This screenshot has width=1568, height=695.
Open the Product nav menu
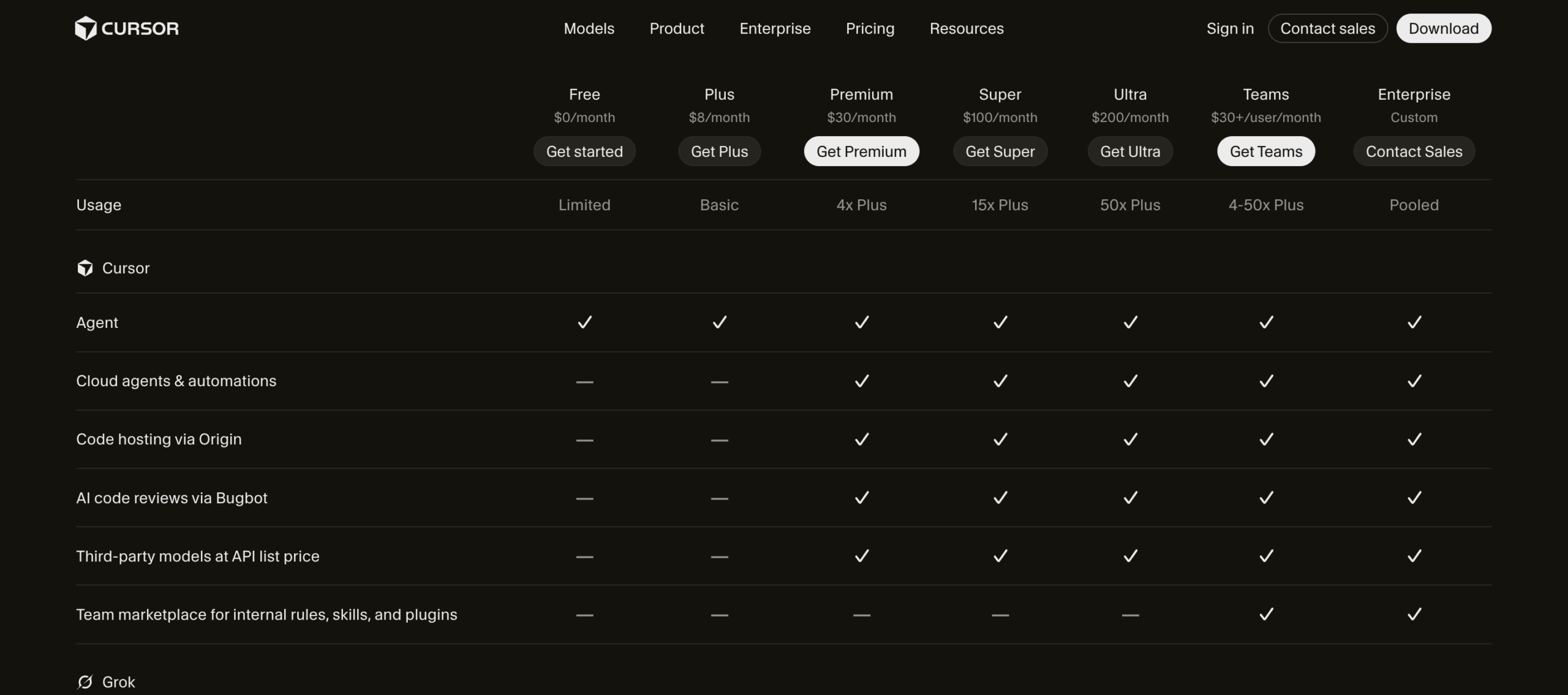coord(677,28)
